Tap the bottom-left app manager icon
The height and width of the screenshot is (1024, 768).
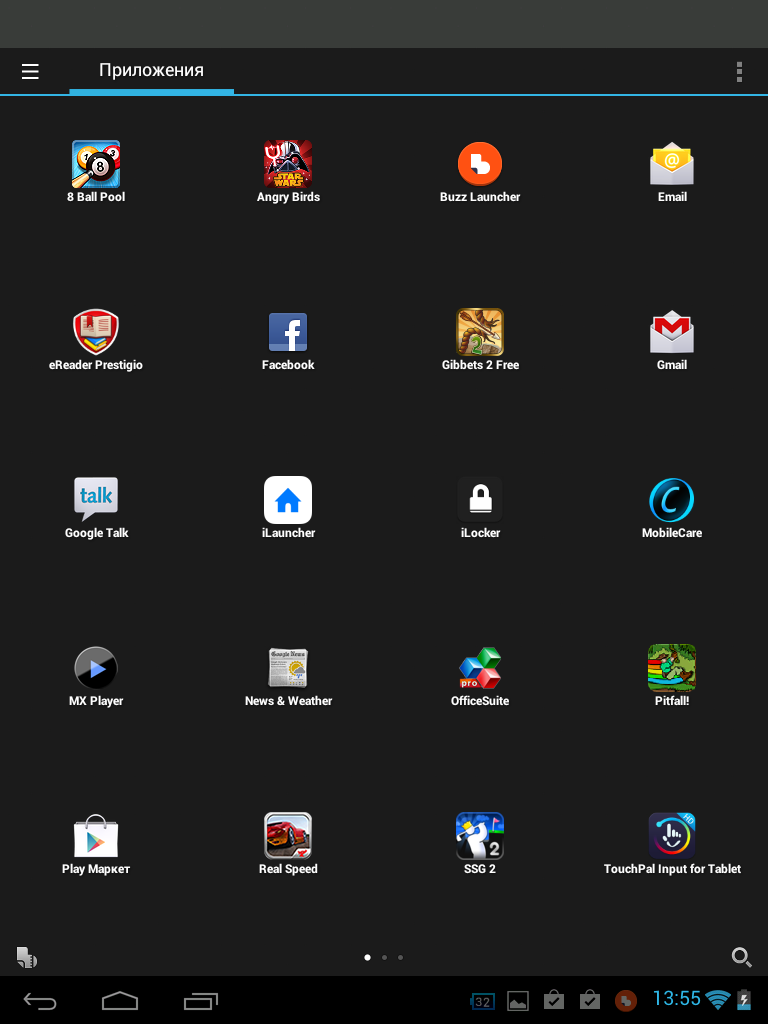26,957
